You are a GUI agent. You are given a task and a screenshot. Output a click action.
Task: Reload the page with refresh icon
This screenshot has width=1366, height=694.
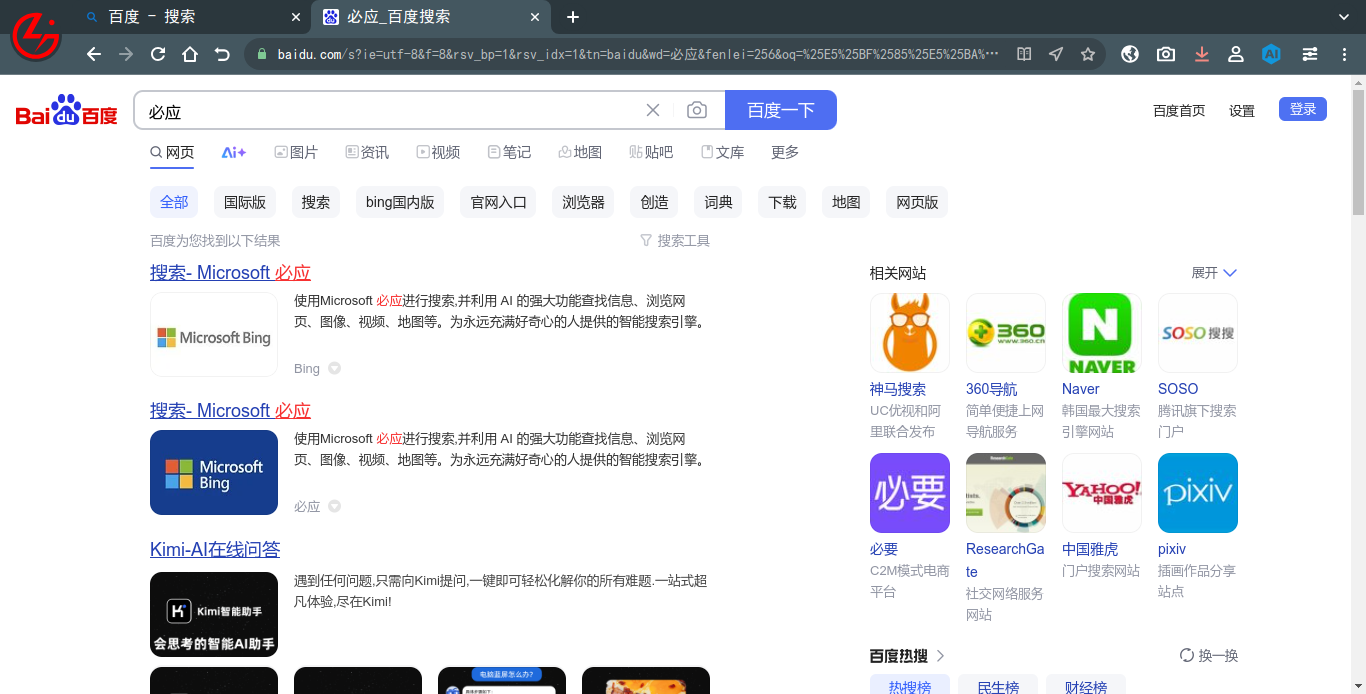point(158,54)
